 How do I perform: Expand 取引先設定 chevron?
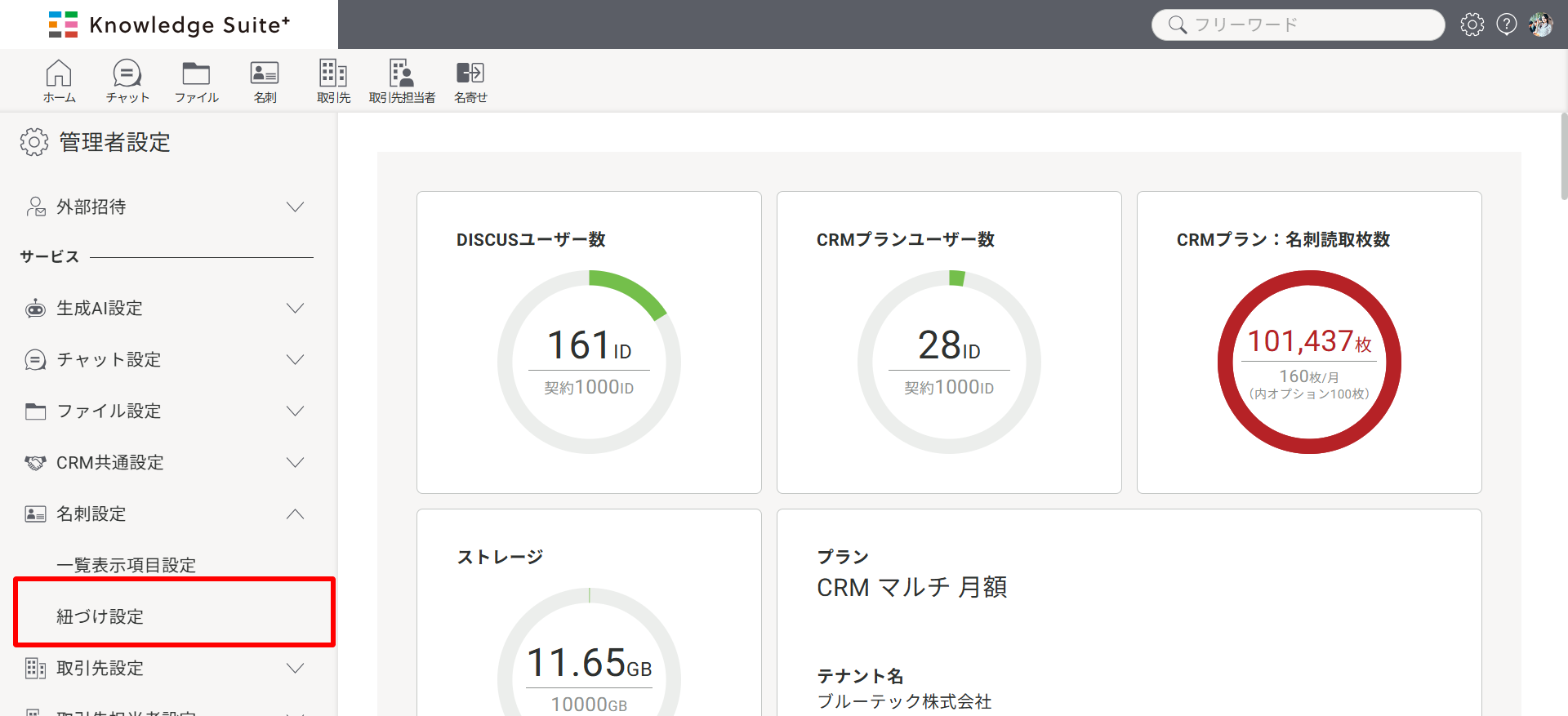[x=295, y=669]
